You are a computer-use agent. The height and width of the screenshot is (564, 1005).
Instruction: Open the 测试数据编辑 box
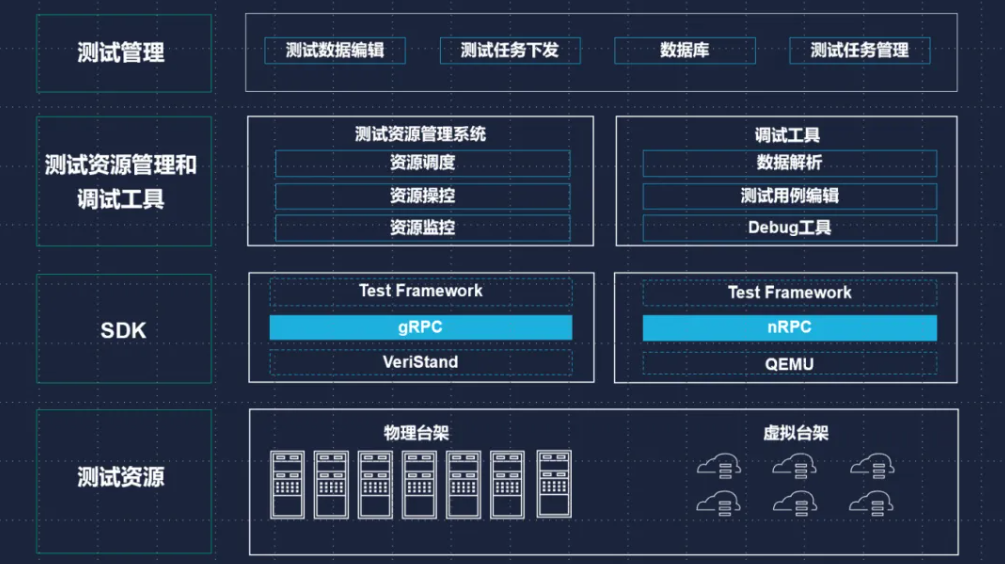pyautogui.click(x=334, y=50)
